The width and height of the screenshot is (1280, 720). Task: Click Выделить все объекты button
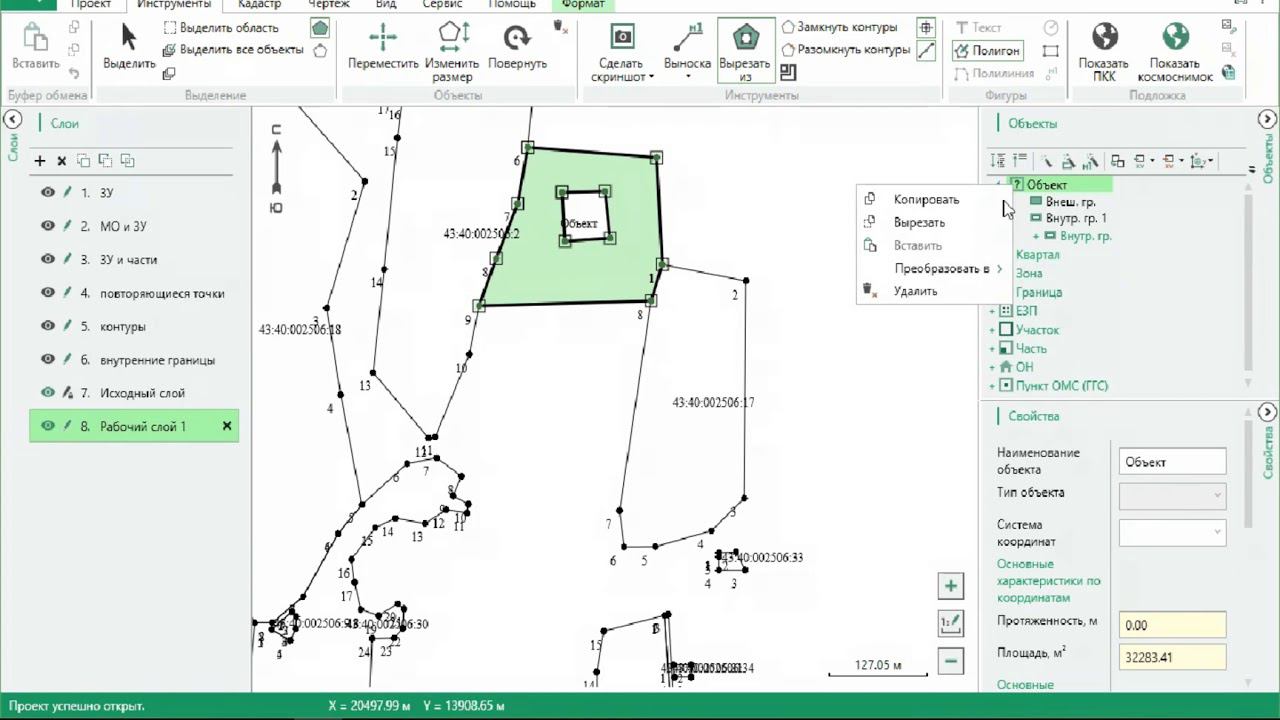[232, 49]
